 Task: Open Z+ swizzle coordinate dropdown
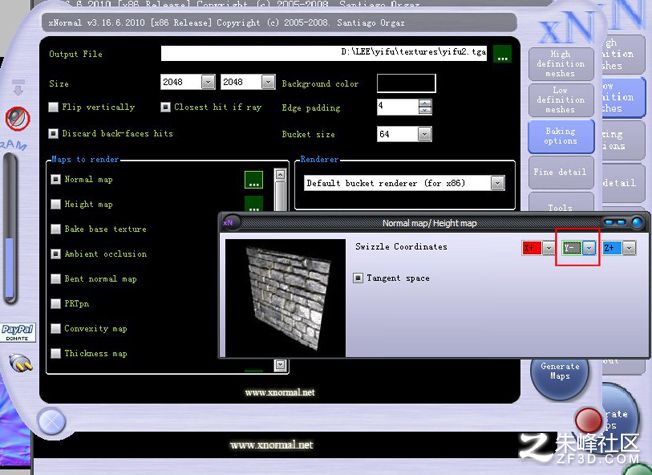(629, 248)
